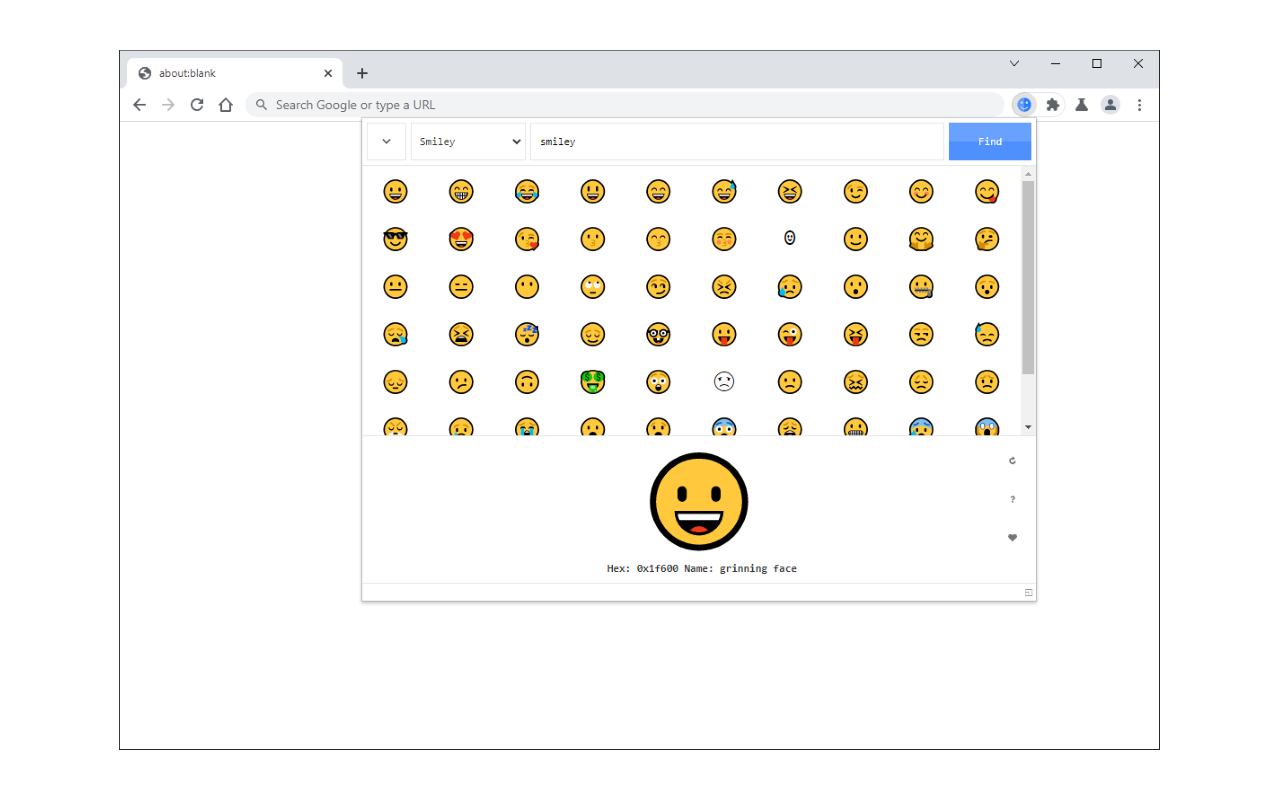Select the face without mouth emoji
Image resolution: width=1280 pixels, height=800 pixels.
[x=527, y=287]
